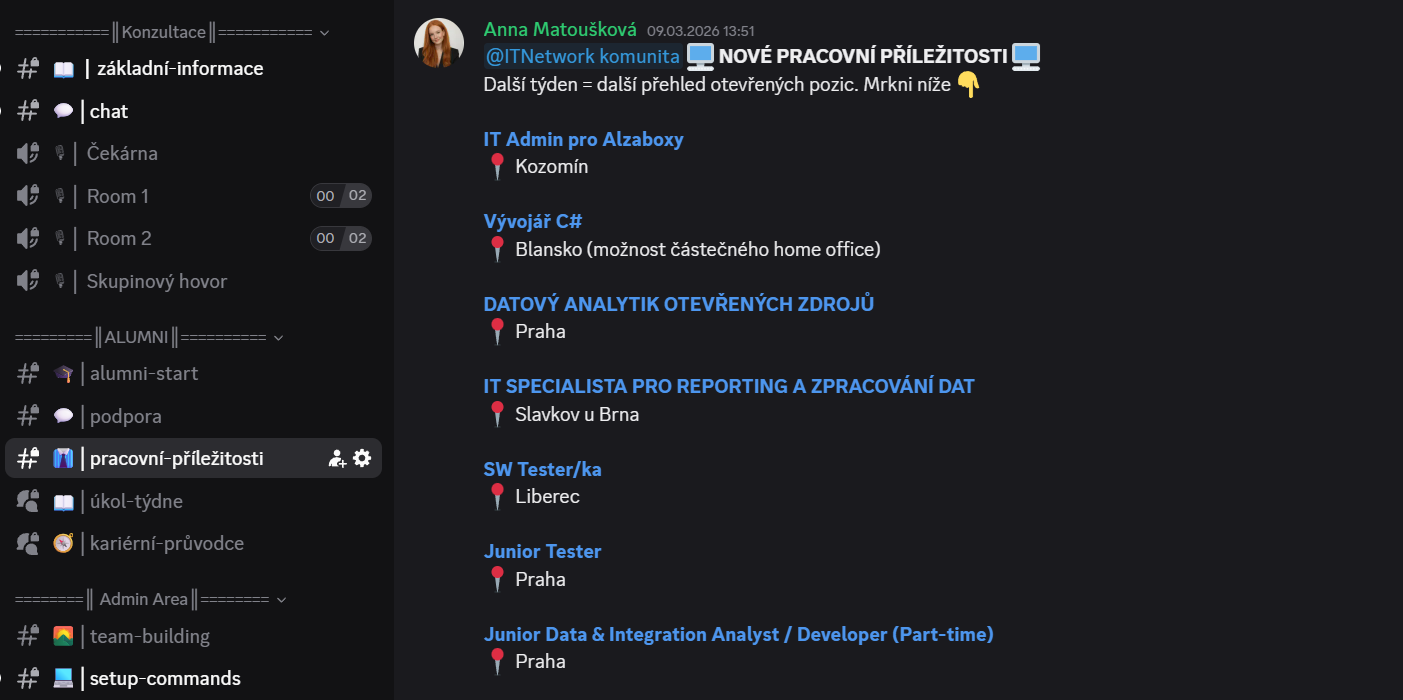Click the @ITNetwork komunita mention
This screenshot has width=1403, height=700.
pyautogui.click(x=582, y=56)
